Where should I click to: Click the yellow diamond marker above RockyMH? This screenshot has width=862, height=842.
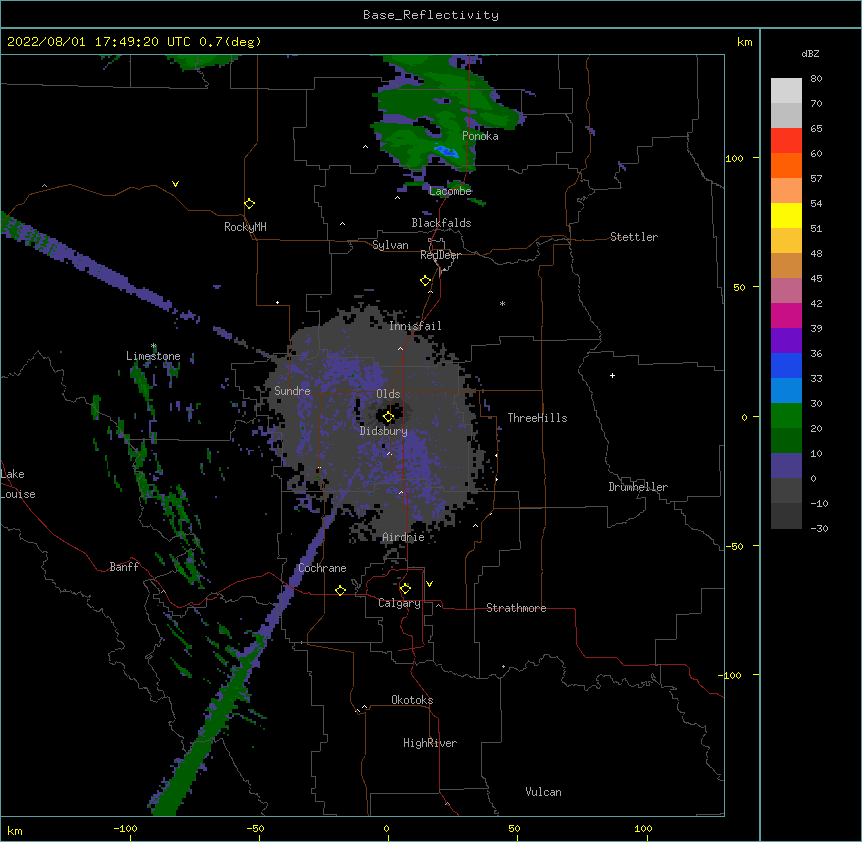pyautogui.click(x=249, y=204)
